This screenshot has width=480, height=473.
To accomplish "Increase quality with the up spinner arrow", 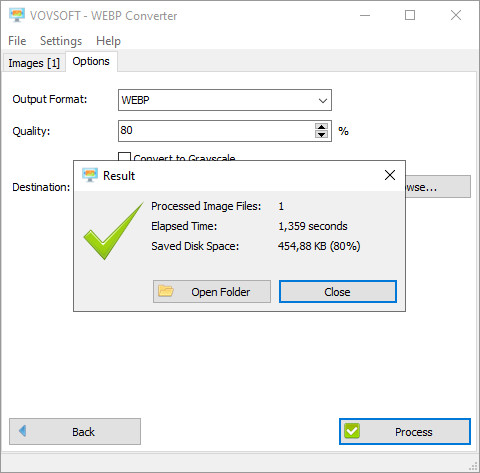I will [321, 127].
